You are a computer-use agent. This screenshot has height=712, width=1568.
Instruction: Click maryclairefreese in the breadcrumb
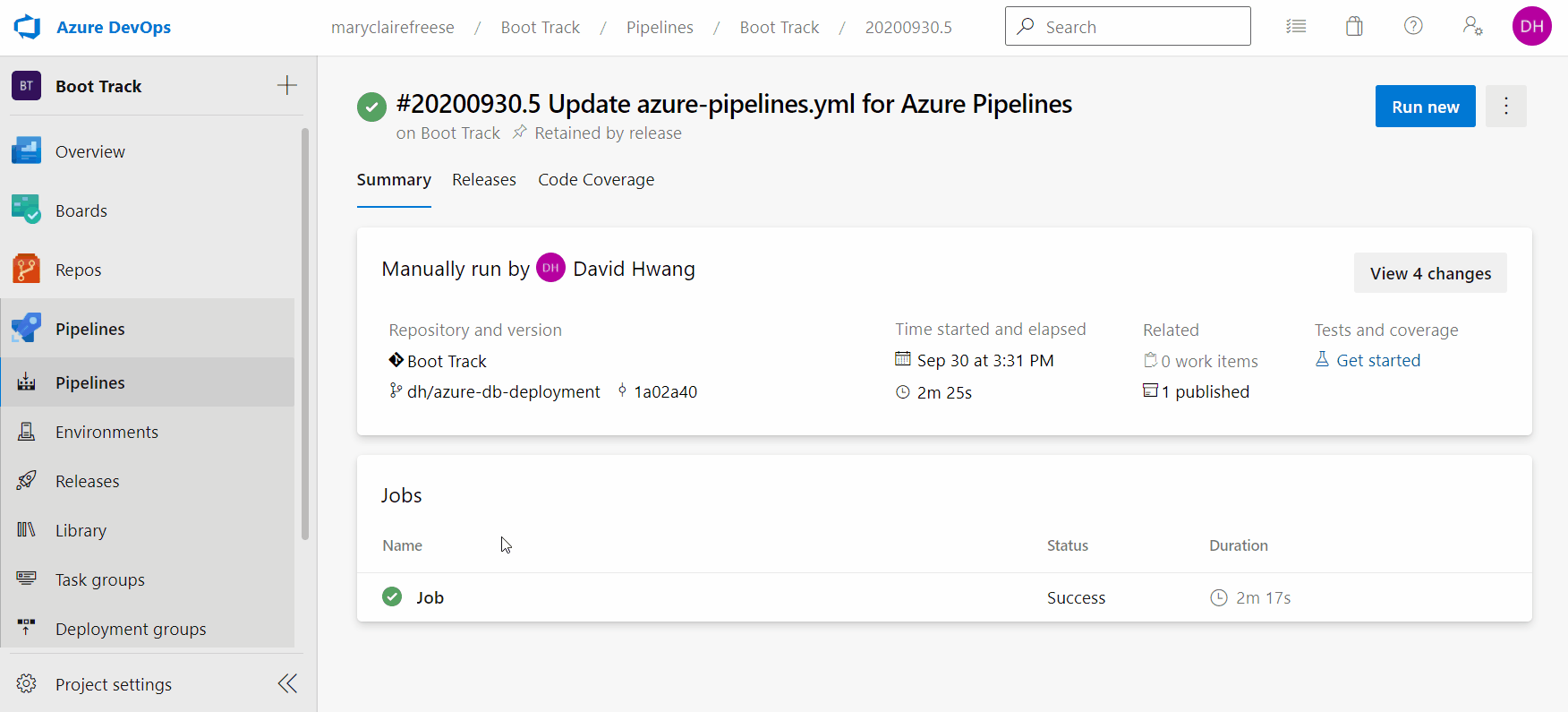click(x=393, y=27)
